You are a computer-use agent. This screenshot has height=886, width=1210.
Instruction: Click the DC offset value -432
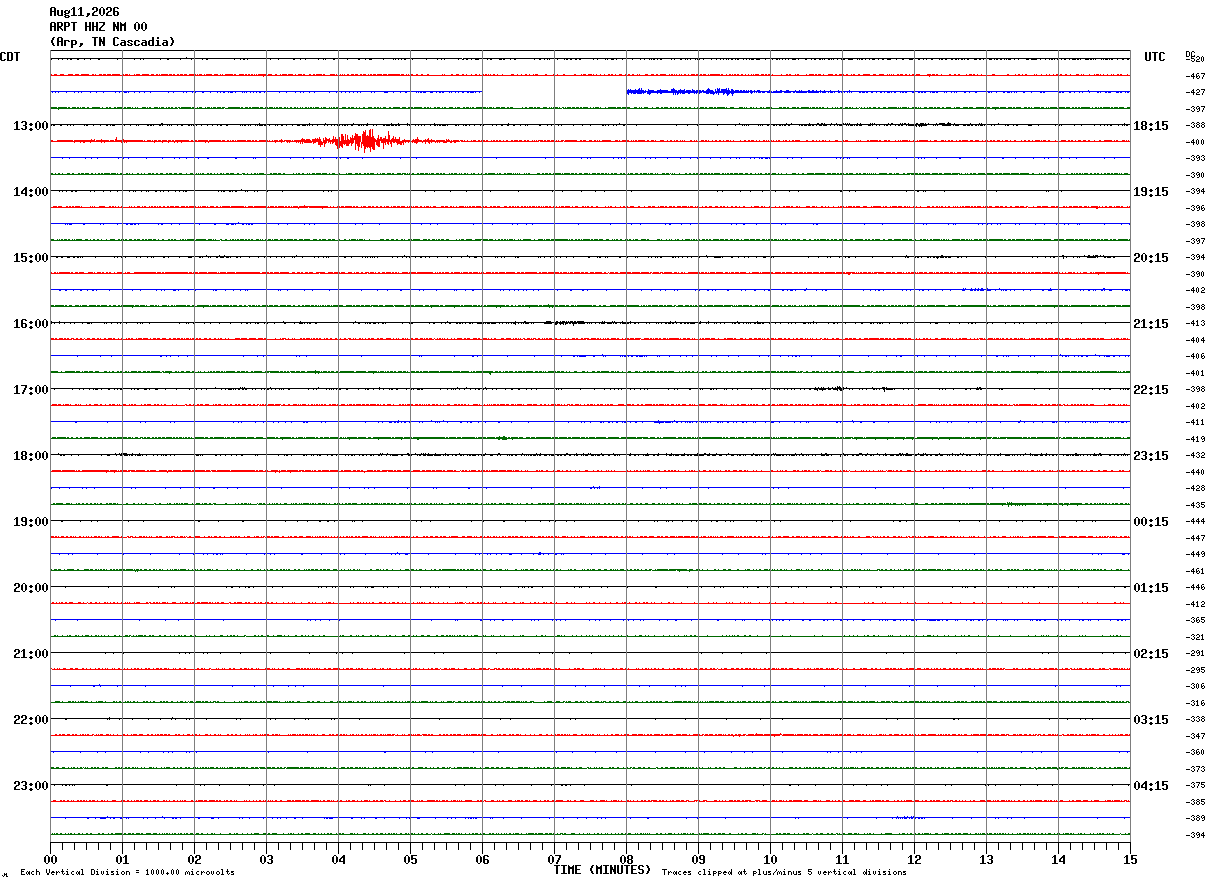1195,455
